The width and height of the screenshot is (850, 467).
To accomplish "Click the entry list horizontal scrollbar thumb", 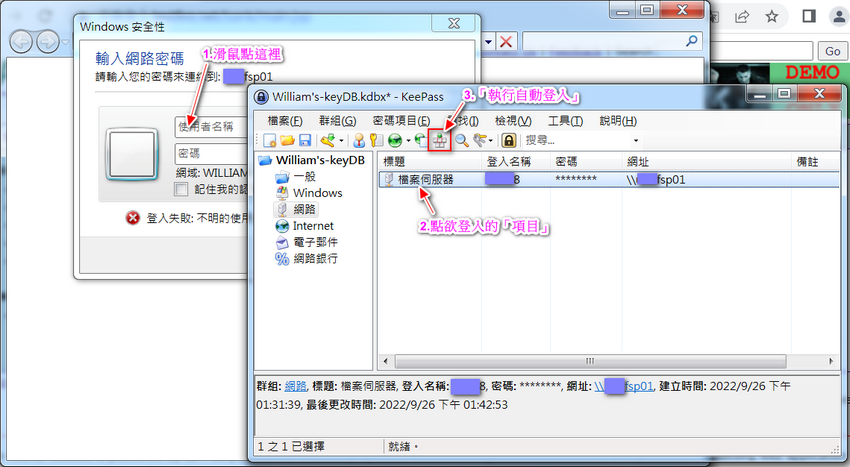I will point(590,361).
